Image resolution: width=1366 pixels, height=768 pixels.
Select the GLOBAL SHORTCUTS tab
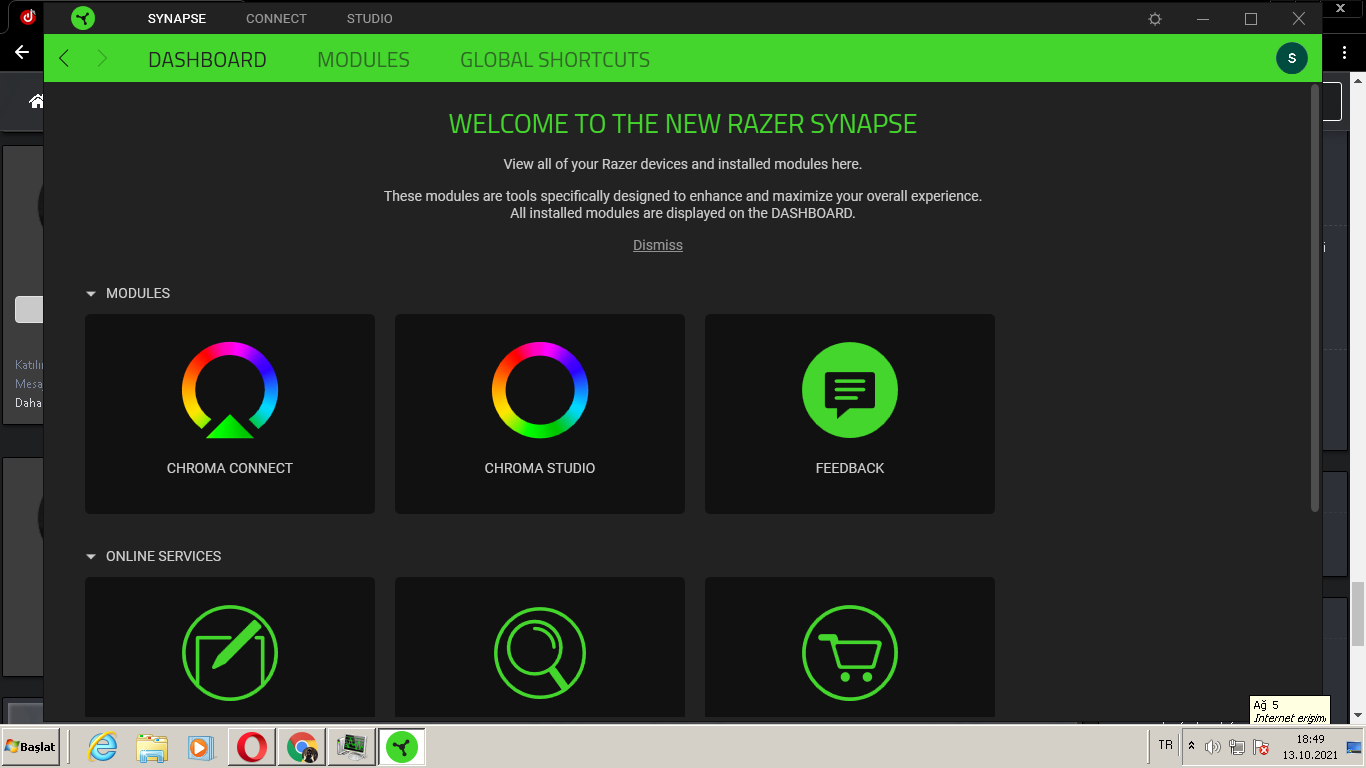pos(555,60)
